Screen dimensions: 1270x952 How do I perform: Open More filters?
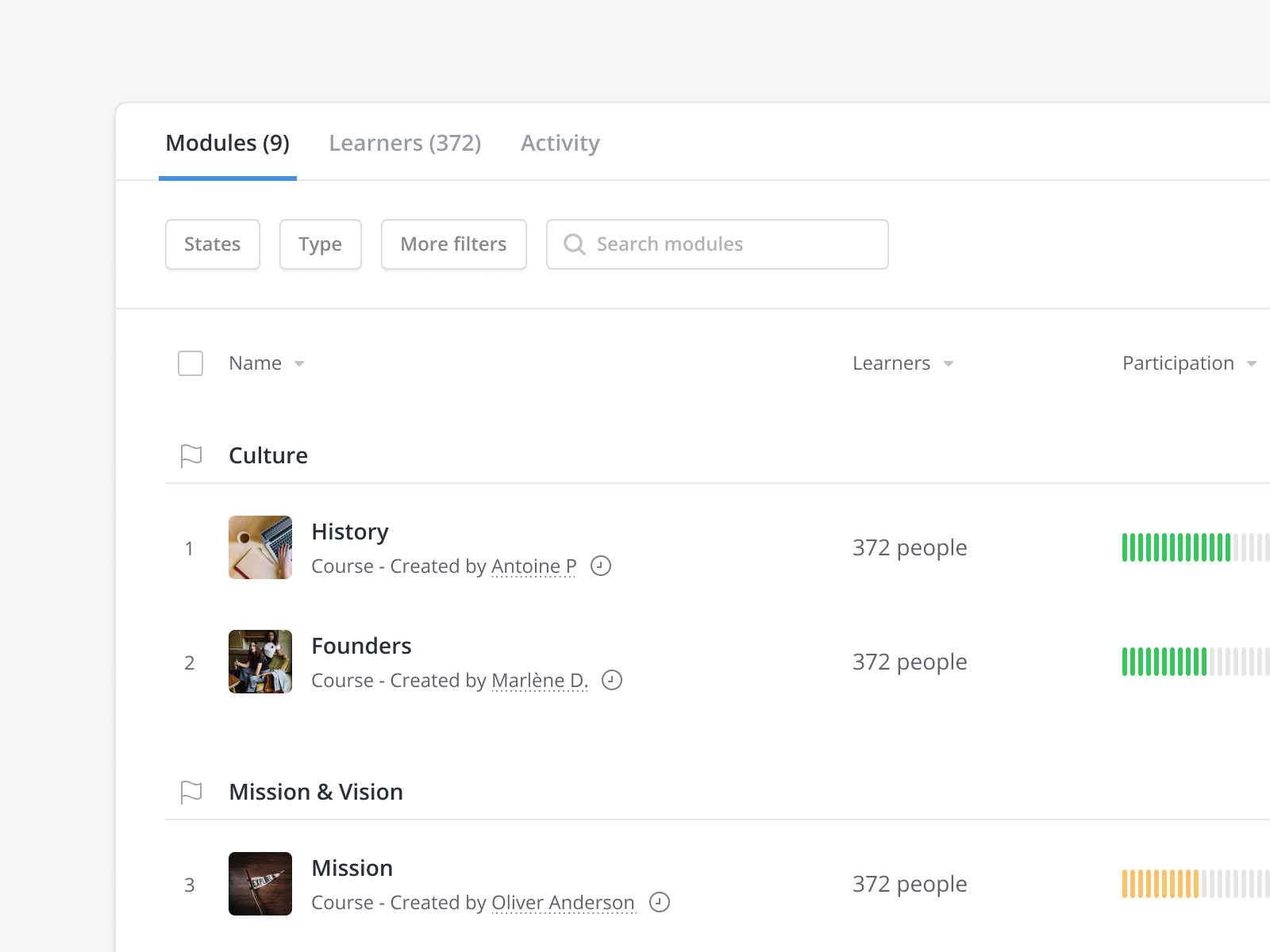click(454, 244)
